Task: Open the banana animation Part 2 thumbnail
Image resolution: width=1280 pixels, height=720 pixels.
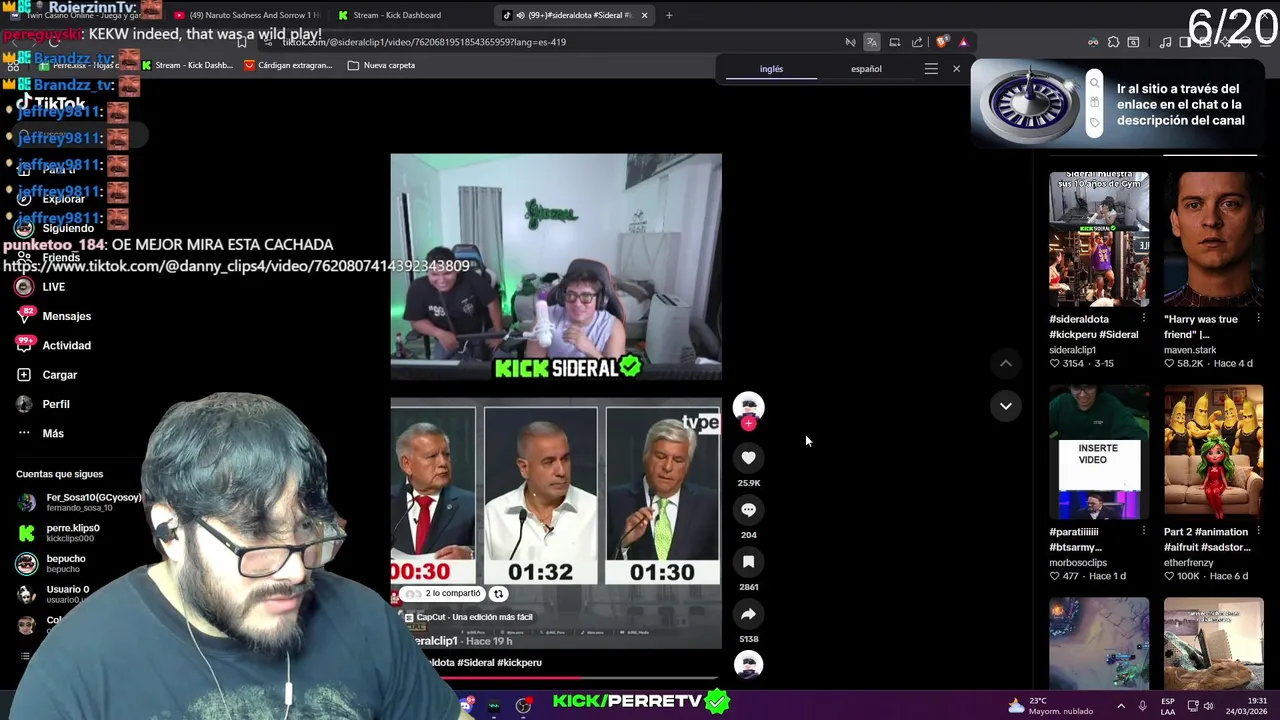Action: click(1213, 452)
